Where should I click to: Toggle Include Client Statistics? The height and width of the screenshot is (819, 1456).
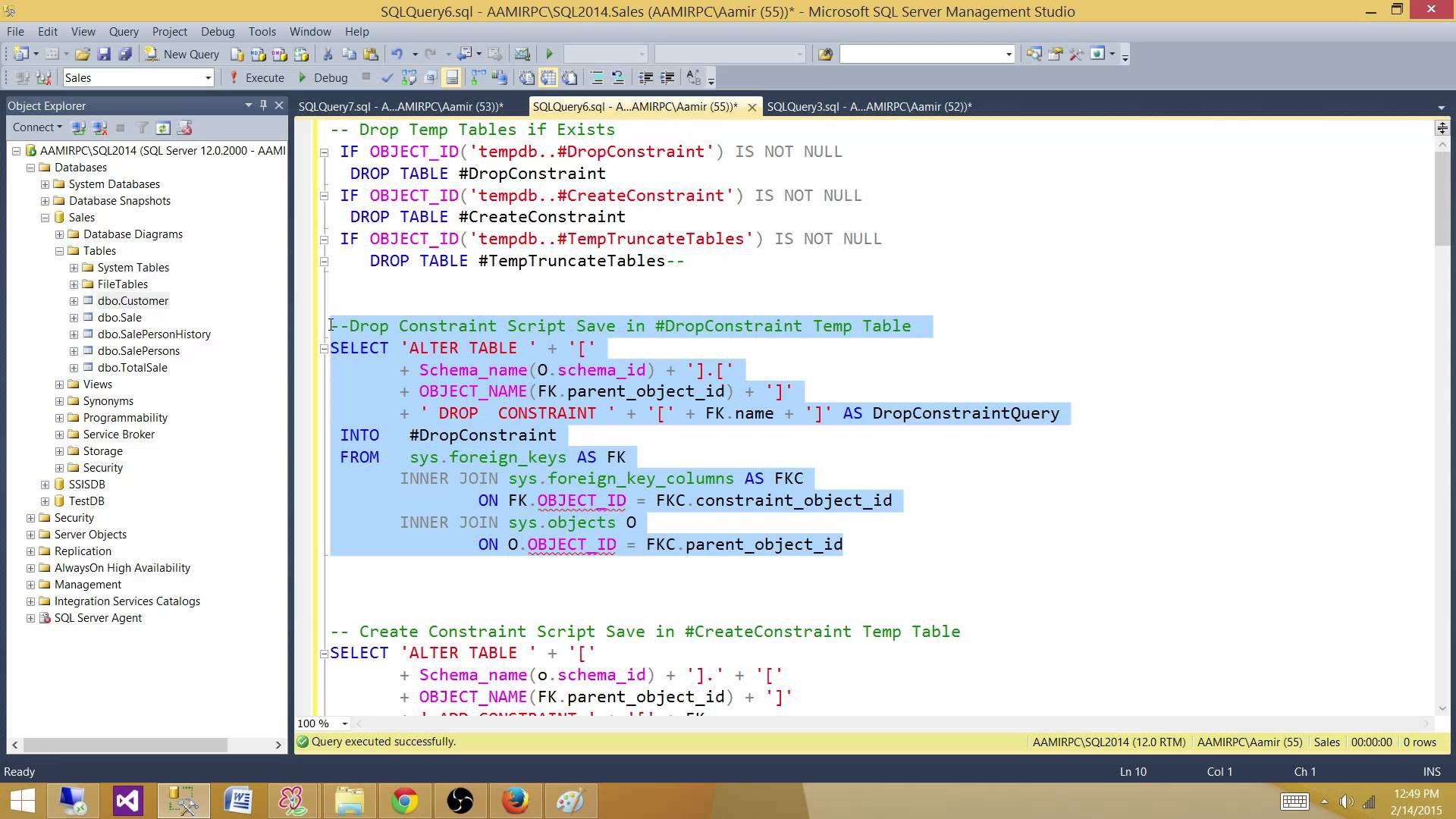coord(499,77)
